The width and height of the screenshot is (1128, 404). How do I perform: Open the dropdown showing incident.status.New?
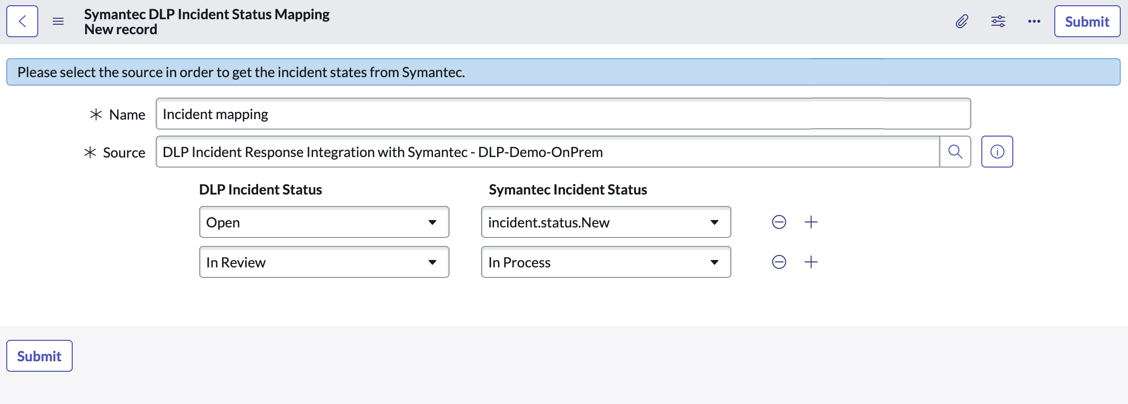coord(606,222)
